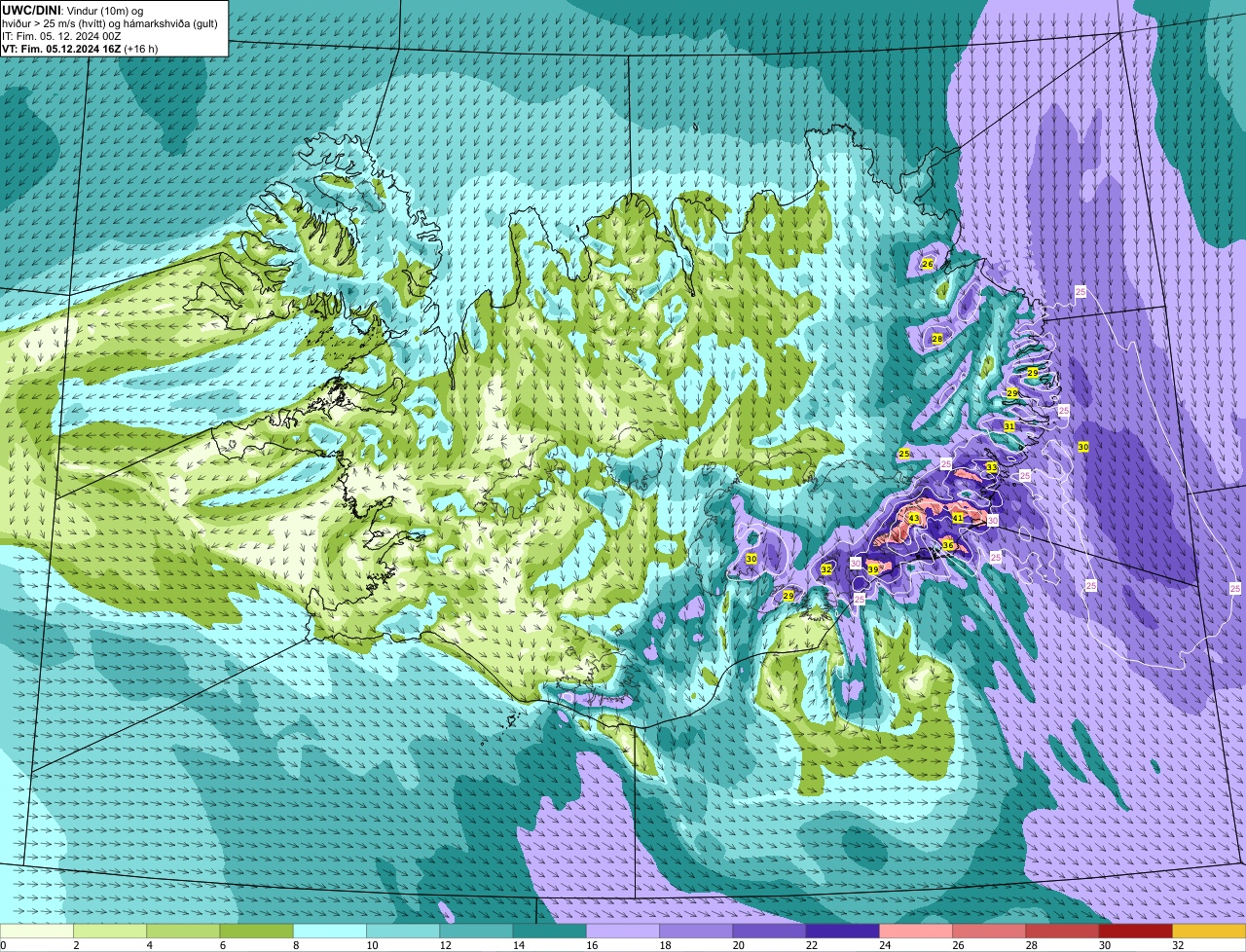1246x952 pixels.
Task: Click the yellow gust label 31
Action: coord(1008,426)
